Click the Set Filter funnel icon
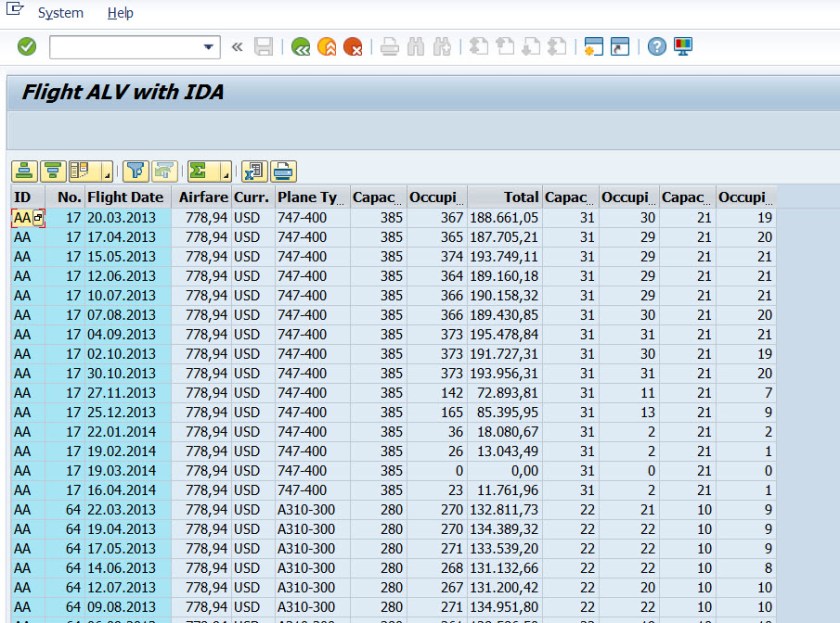Image resolution: width=840 pixels, height=623 pixels. tap(136, 171)
